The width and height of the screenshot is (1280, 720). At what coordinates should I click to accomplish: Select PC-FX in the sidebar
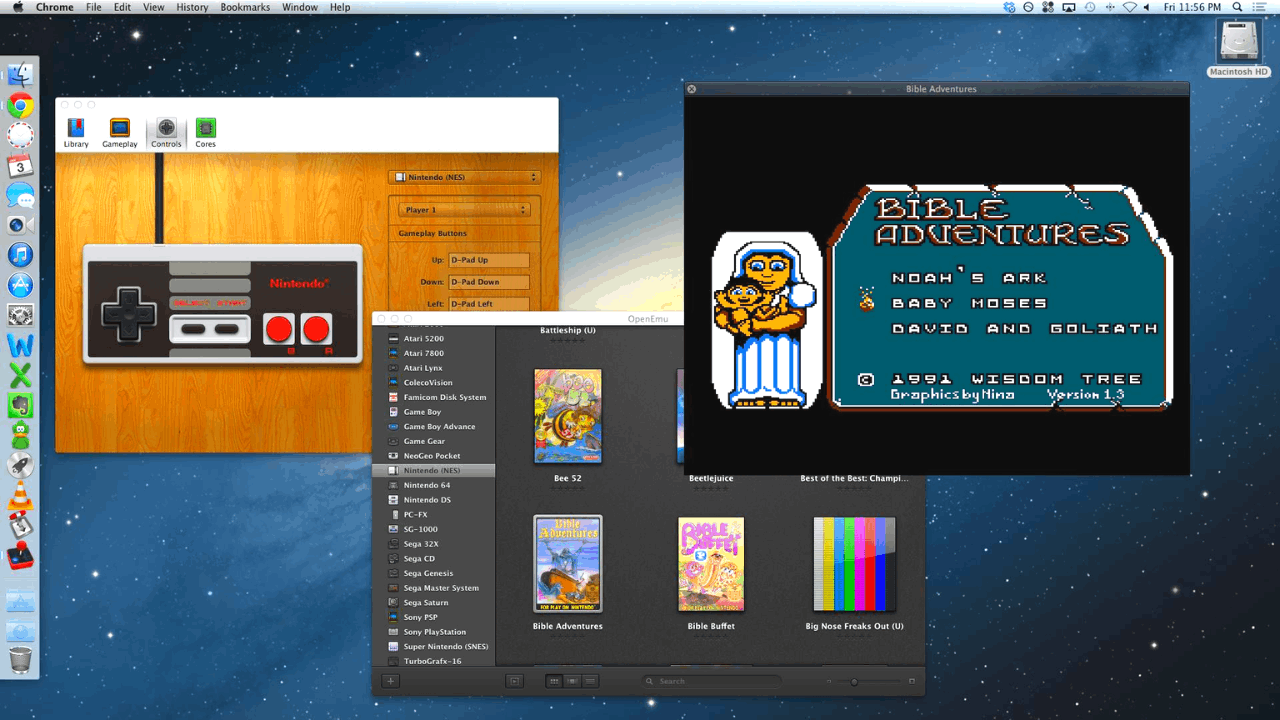point(434,514)
